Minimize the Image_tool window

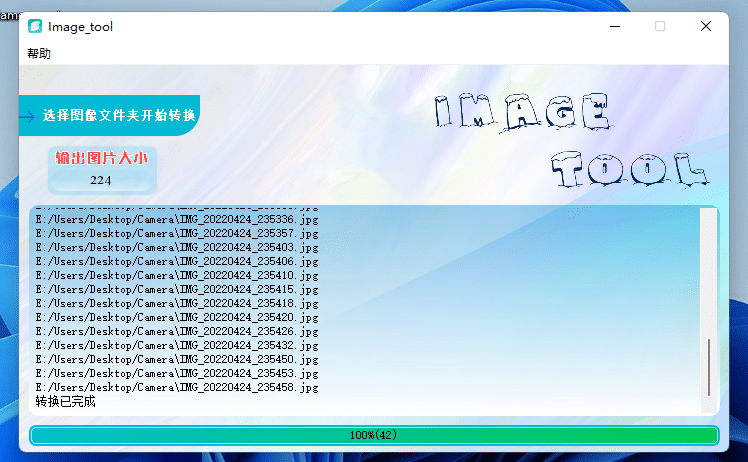pos(614,27)
